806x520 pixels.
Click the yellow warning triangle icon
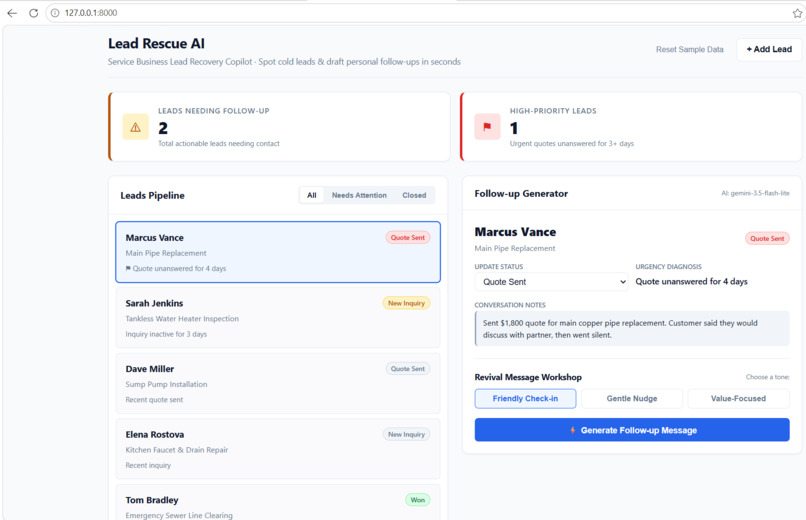(136, 127)
